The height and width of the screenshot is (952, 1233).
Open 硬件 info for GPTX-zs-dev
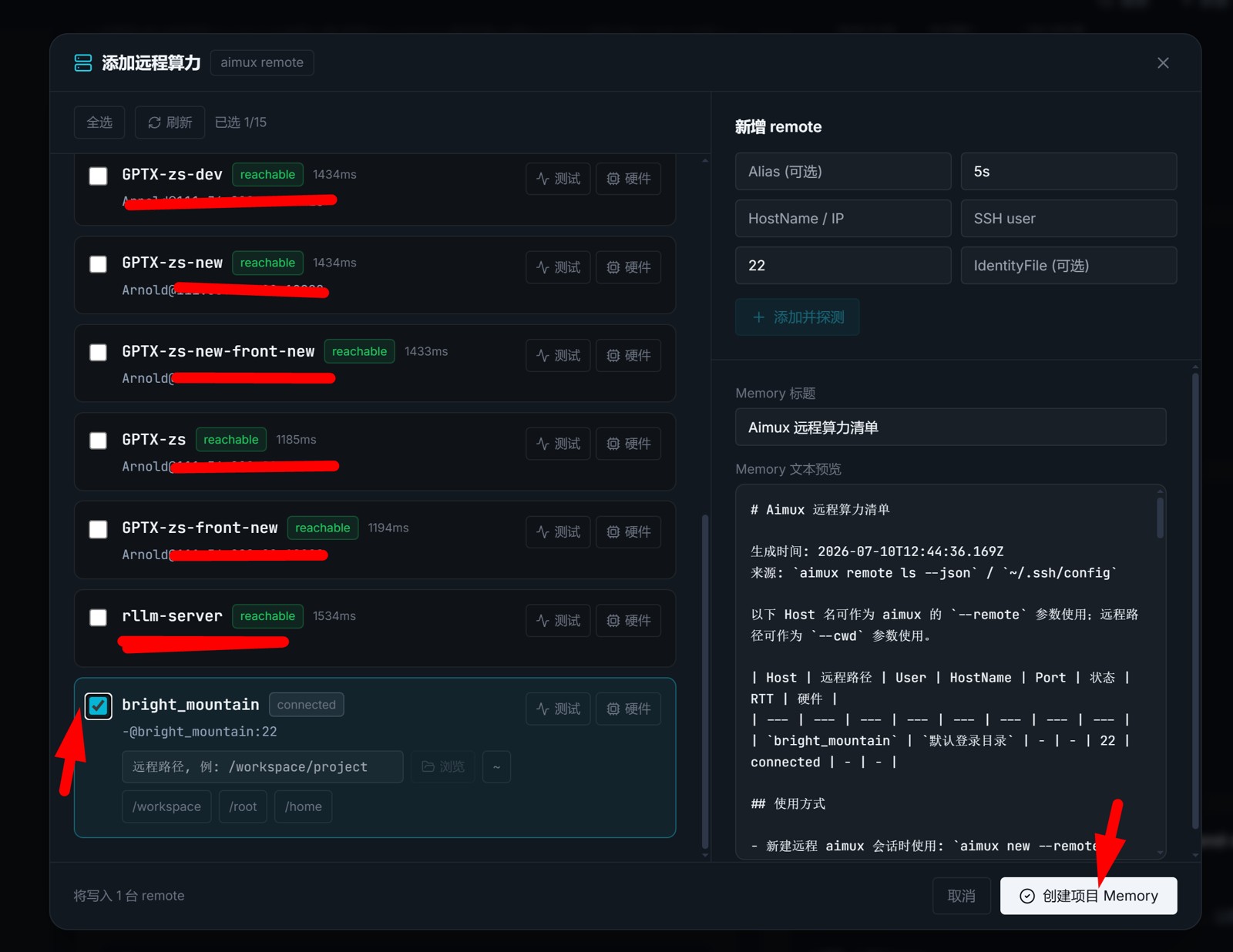[628, 179]
